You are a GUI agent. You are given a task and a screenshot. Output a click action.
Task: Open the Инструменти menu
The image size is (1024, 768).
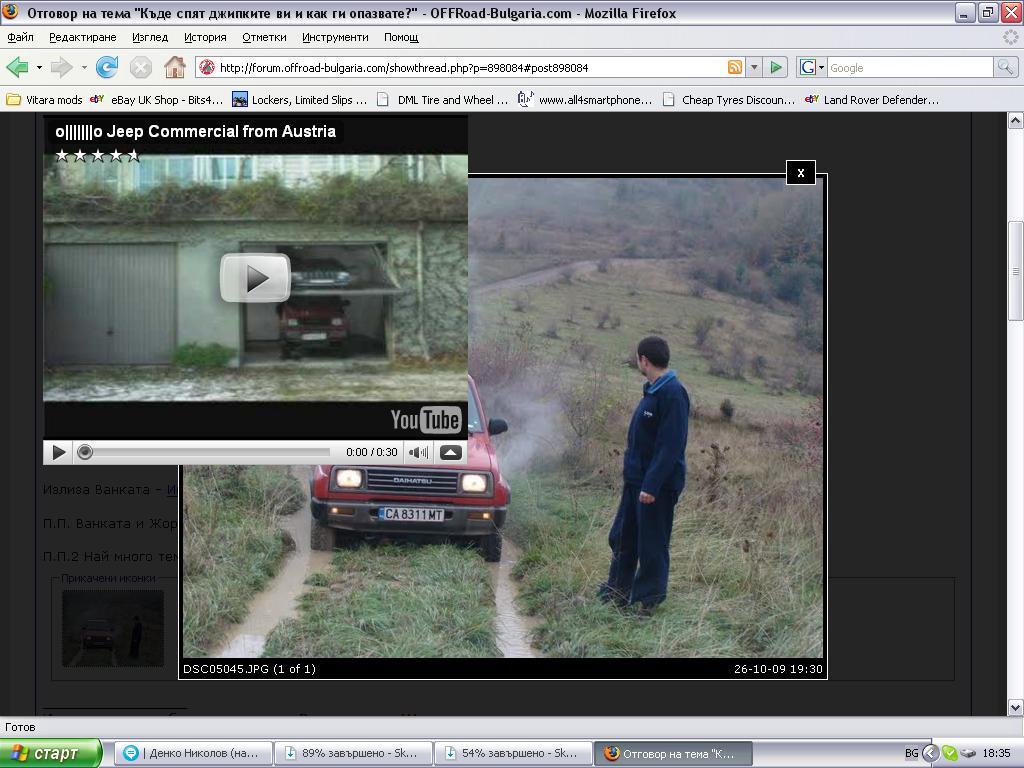point(335,37)
